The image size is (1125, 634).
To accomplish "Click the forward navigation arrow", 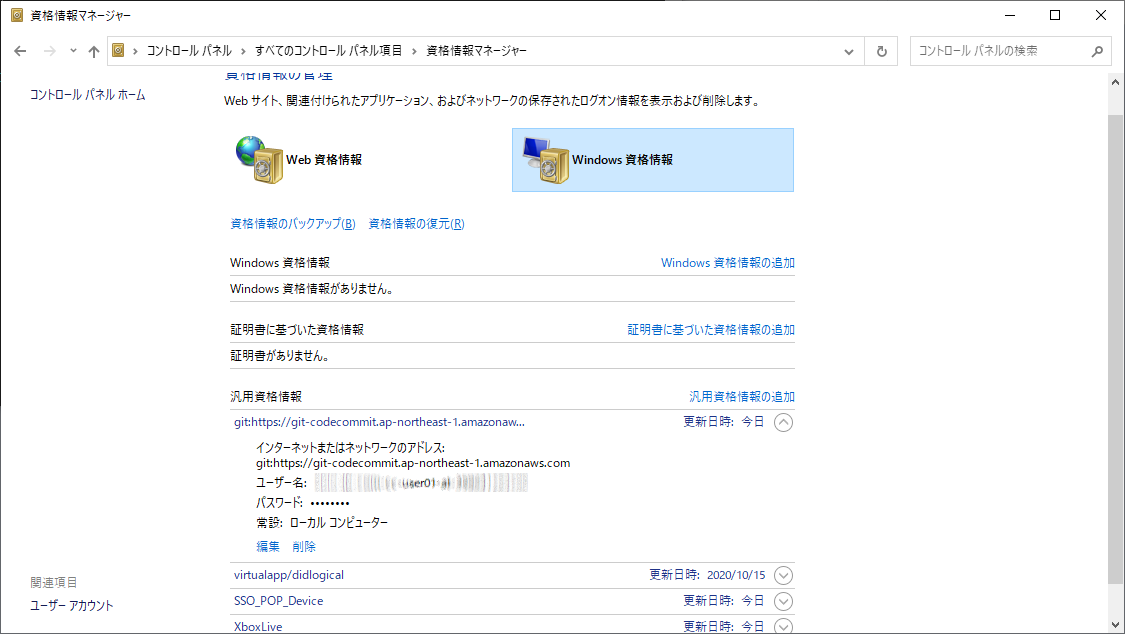I will coord(50,51).
